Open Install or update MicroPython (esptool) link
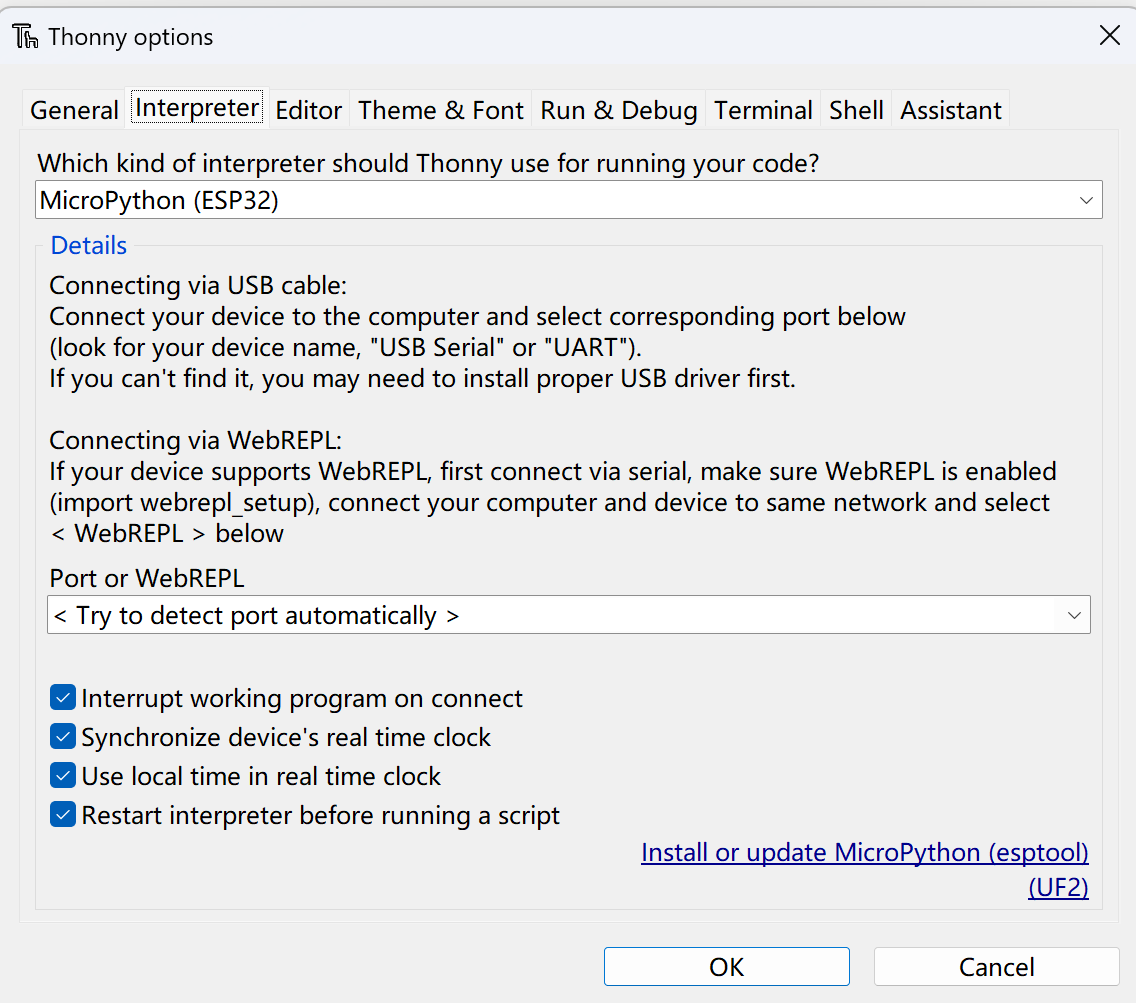1136x1003 pixels. pos(864,852)
